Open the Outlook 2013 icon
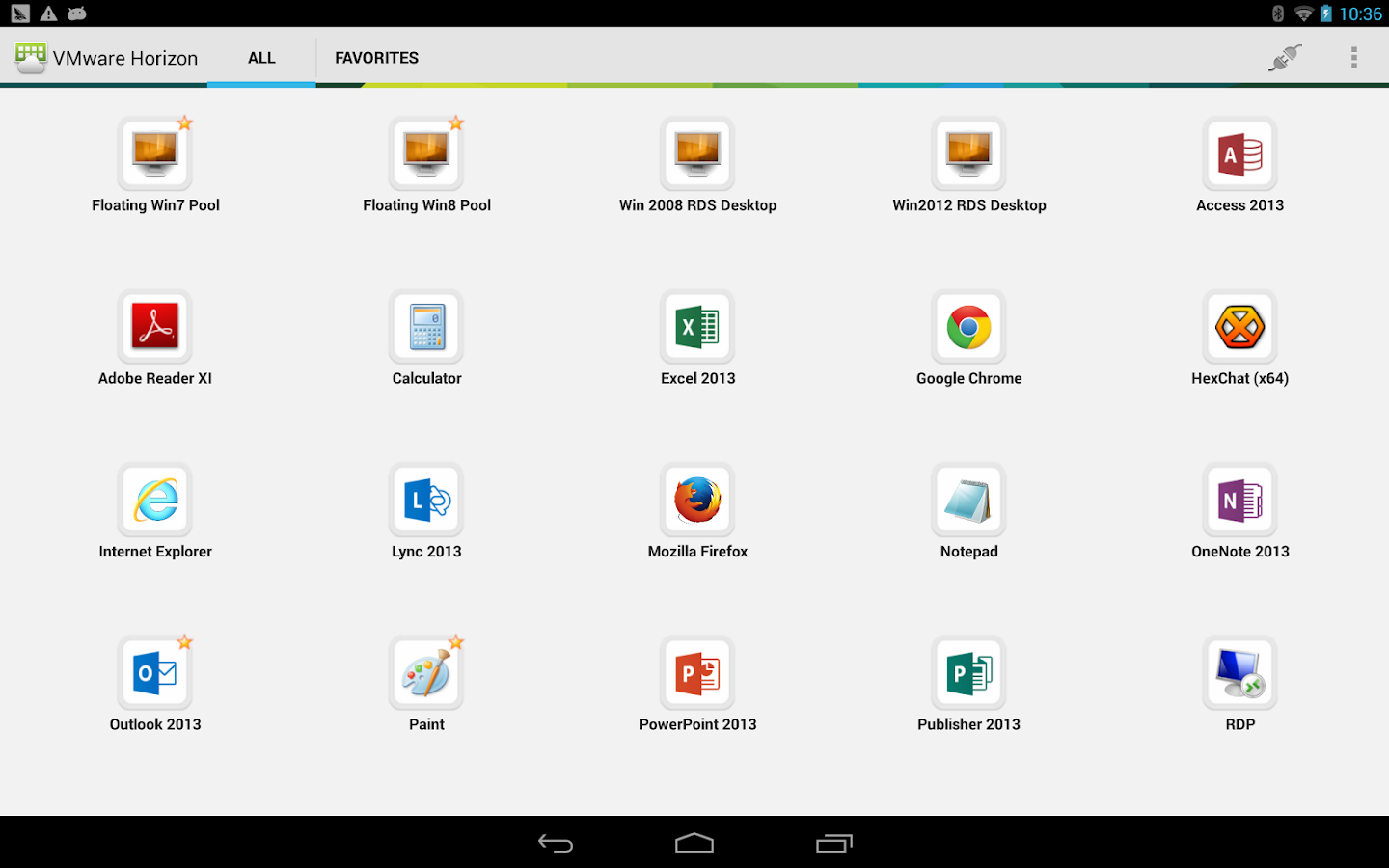The height and width of the screenshot is (868, 1389). pyautogui.click(x=155, y=673)
